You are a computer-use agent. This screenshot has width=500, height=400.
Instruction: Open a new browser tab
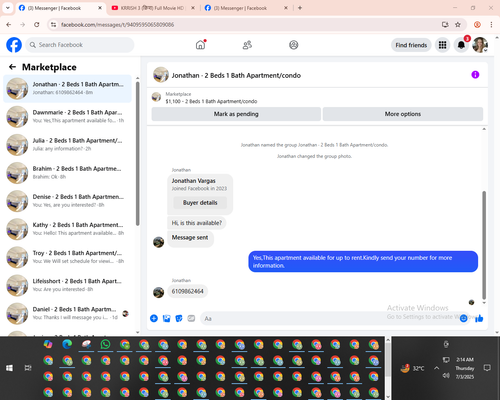300,8
